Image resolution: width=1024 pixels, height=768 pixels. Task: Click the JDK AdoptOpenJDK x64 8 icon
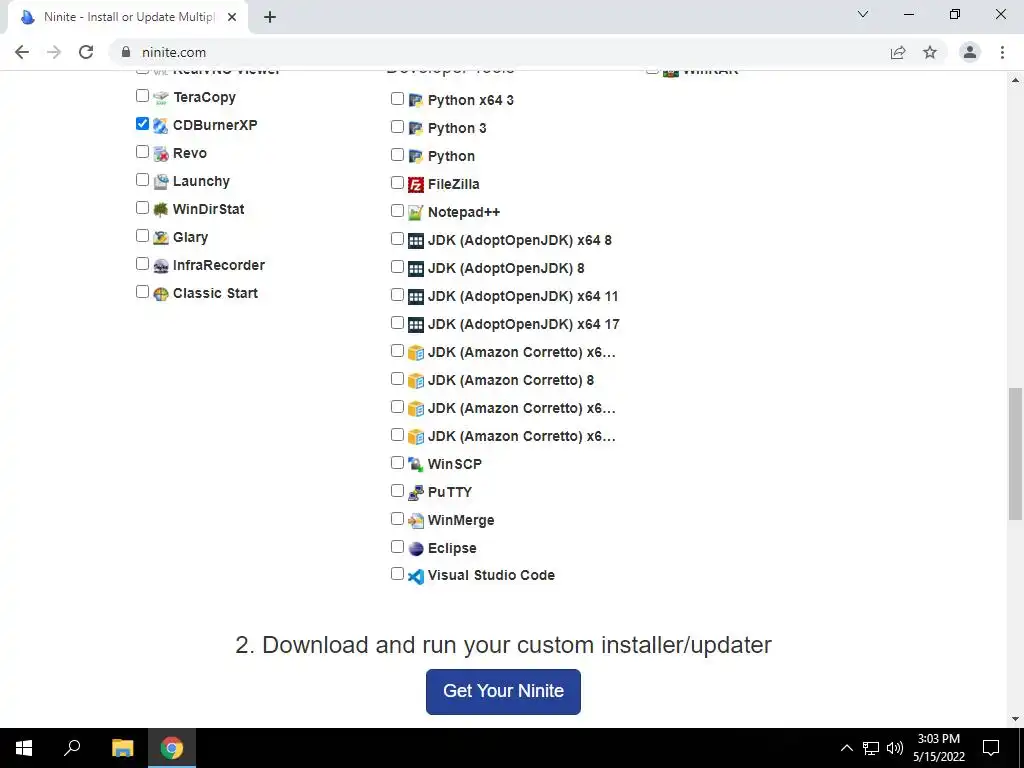pos(416,241)
